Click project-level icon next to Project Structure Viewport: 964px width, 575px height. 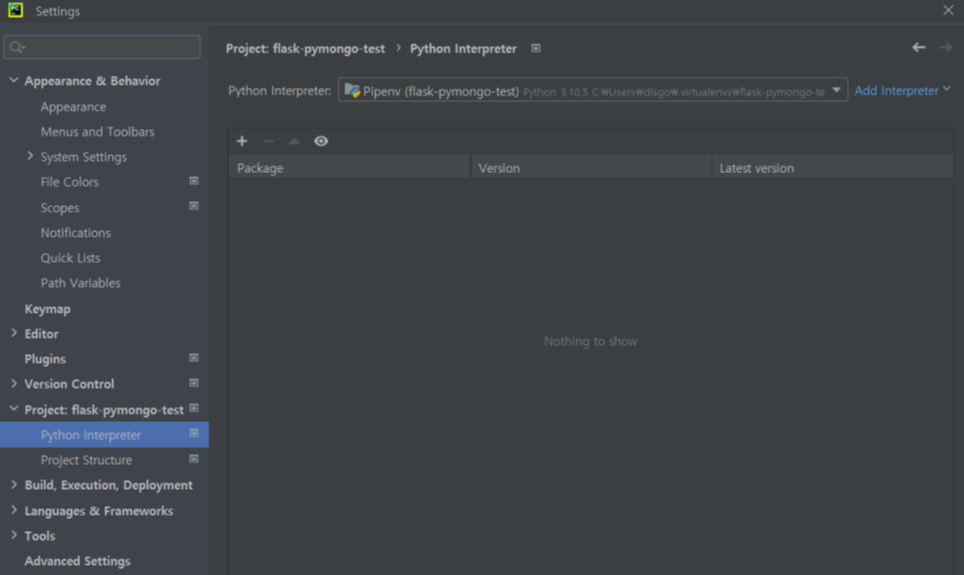click(194, 459)
